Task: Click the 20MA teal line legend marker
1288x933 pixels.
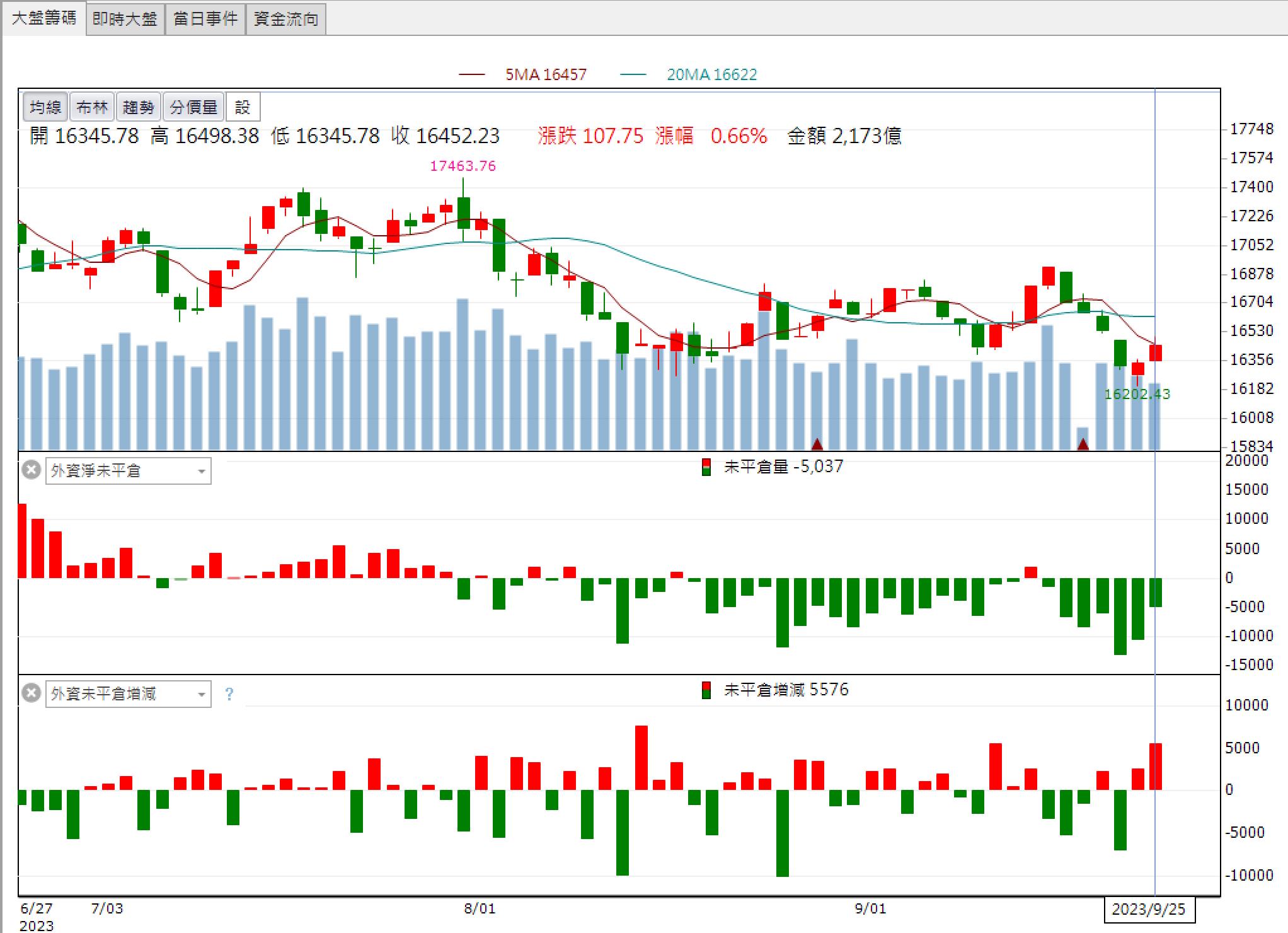Action: click(633, 74)
